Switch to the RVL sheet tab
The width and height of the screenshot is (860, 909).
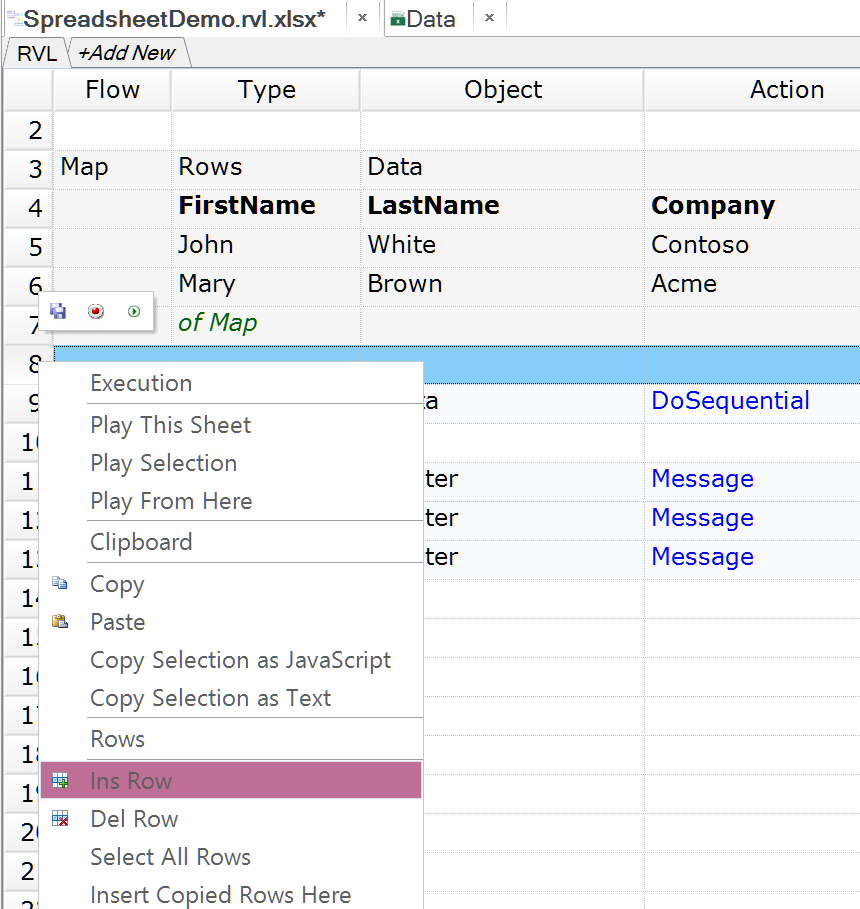coord(37,53)
